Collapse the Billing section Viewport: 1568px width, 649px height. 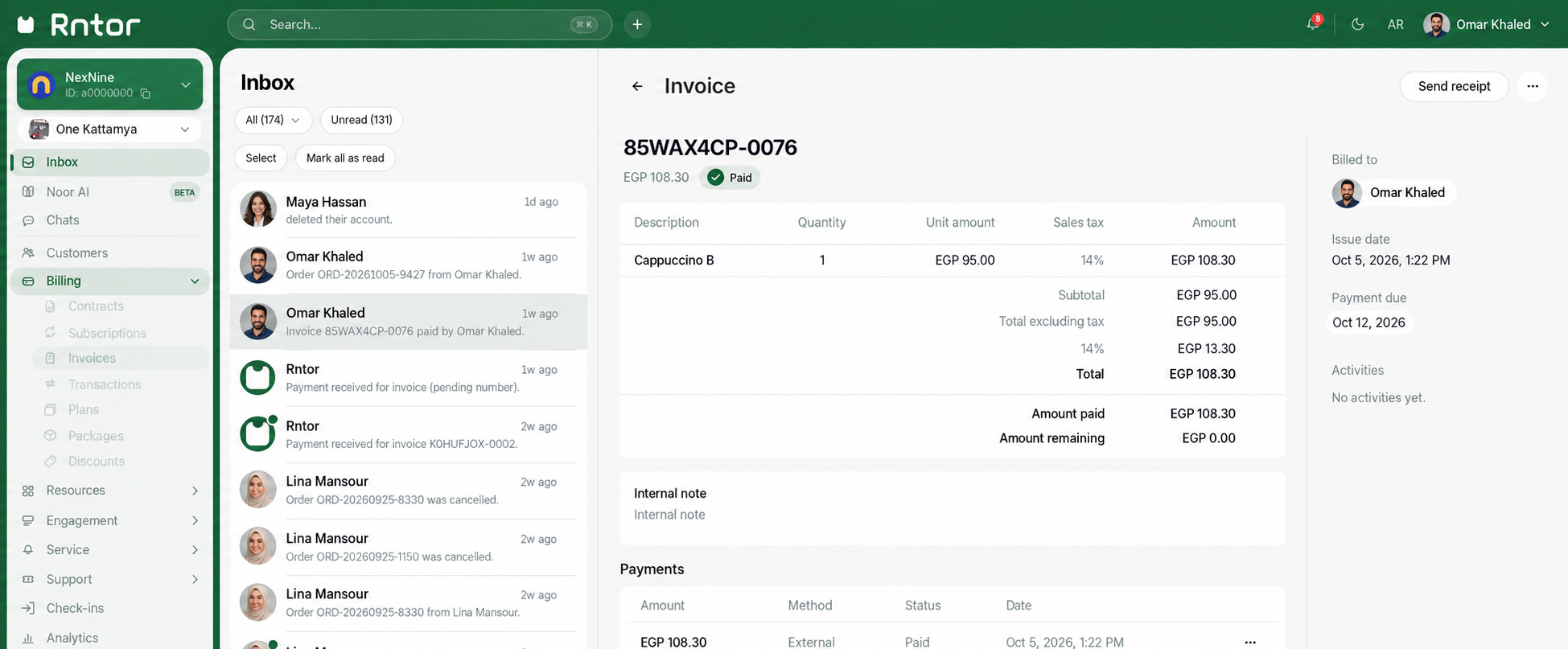[110, 281]
